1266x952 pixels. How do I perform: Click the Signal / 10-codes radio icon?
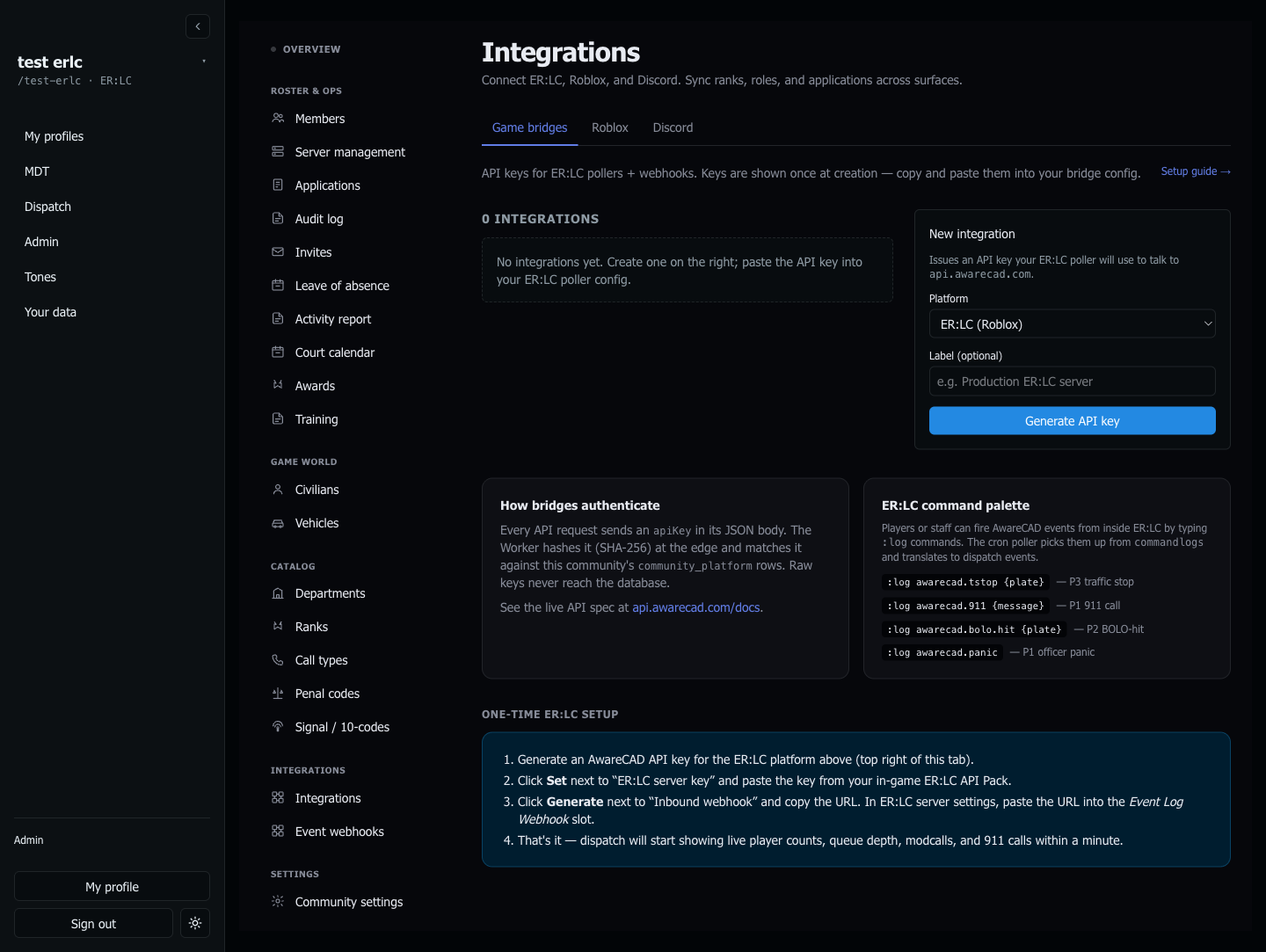pyautogui.click(x=278, y=726)
